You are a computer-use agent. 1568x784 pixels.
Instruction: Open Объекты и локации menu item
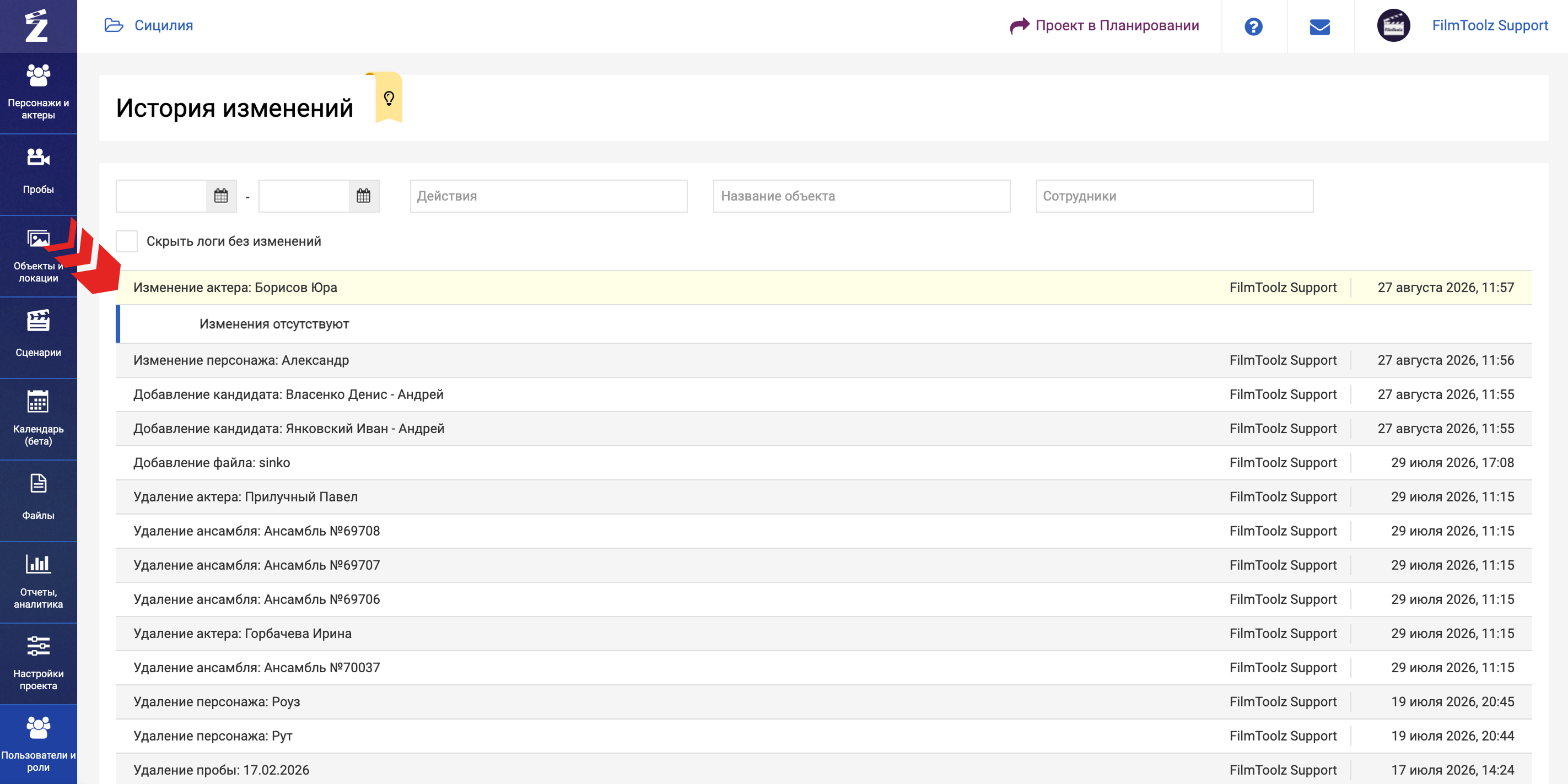coord(39,256)
